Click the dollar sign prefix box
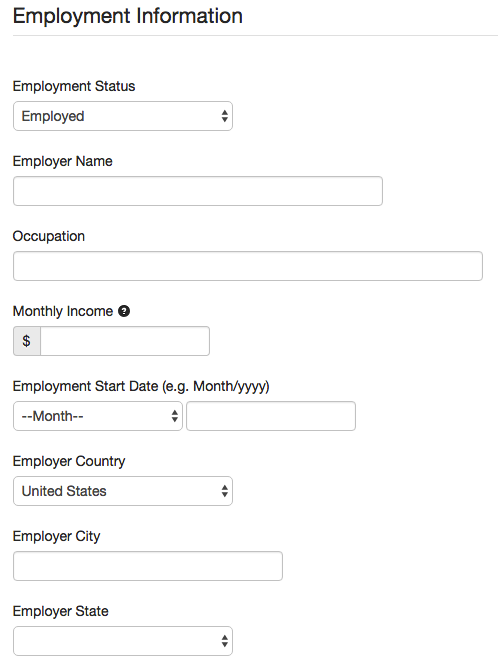The image size is (498, 659). pos(27,341)
